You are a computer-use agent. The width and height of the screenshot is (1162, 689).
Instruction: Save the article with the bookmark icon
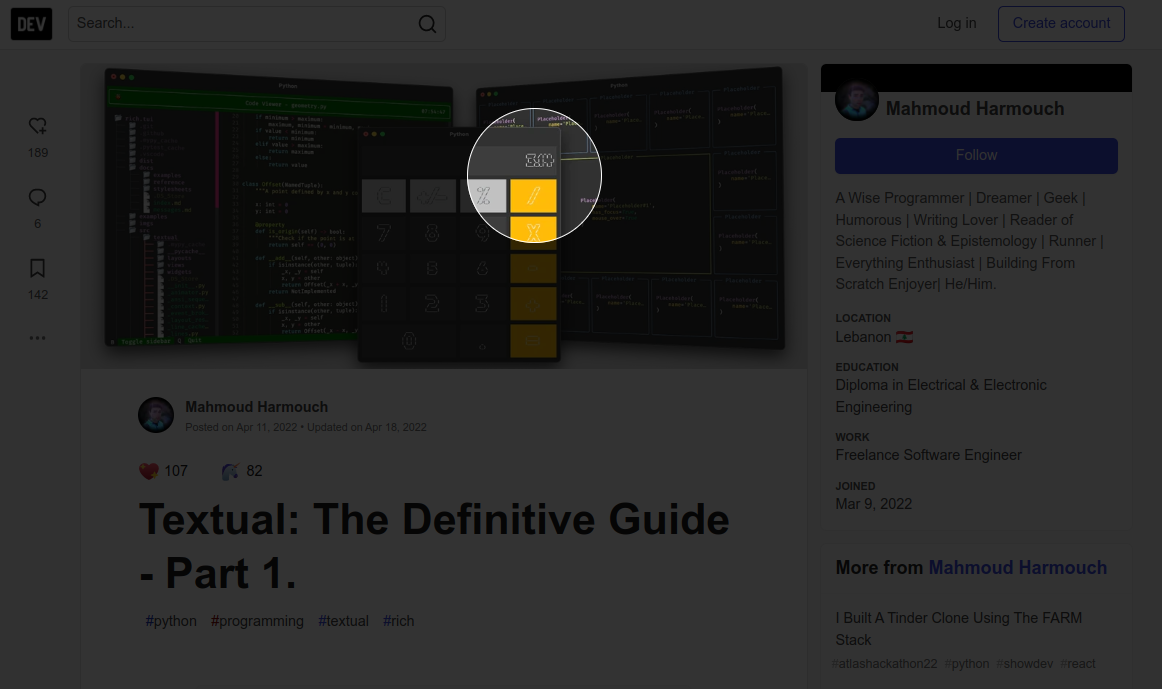click(x=38, y=268)
